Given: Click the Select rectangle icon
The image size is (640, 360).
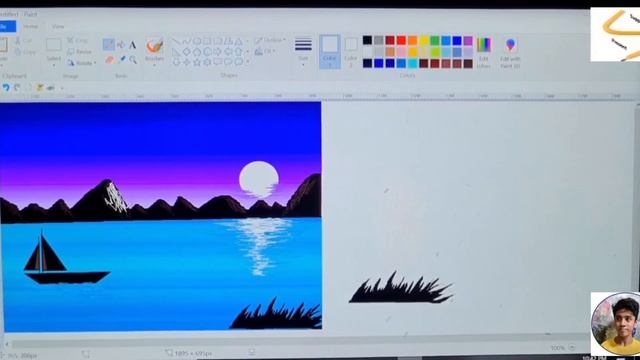Looking at the screenshot, I should 53,45.
